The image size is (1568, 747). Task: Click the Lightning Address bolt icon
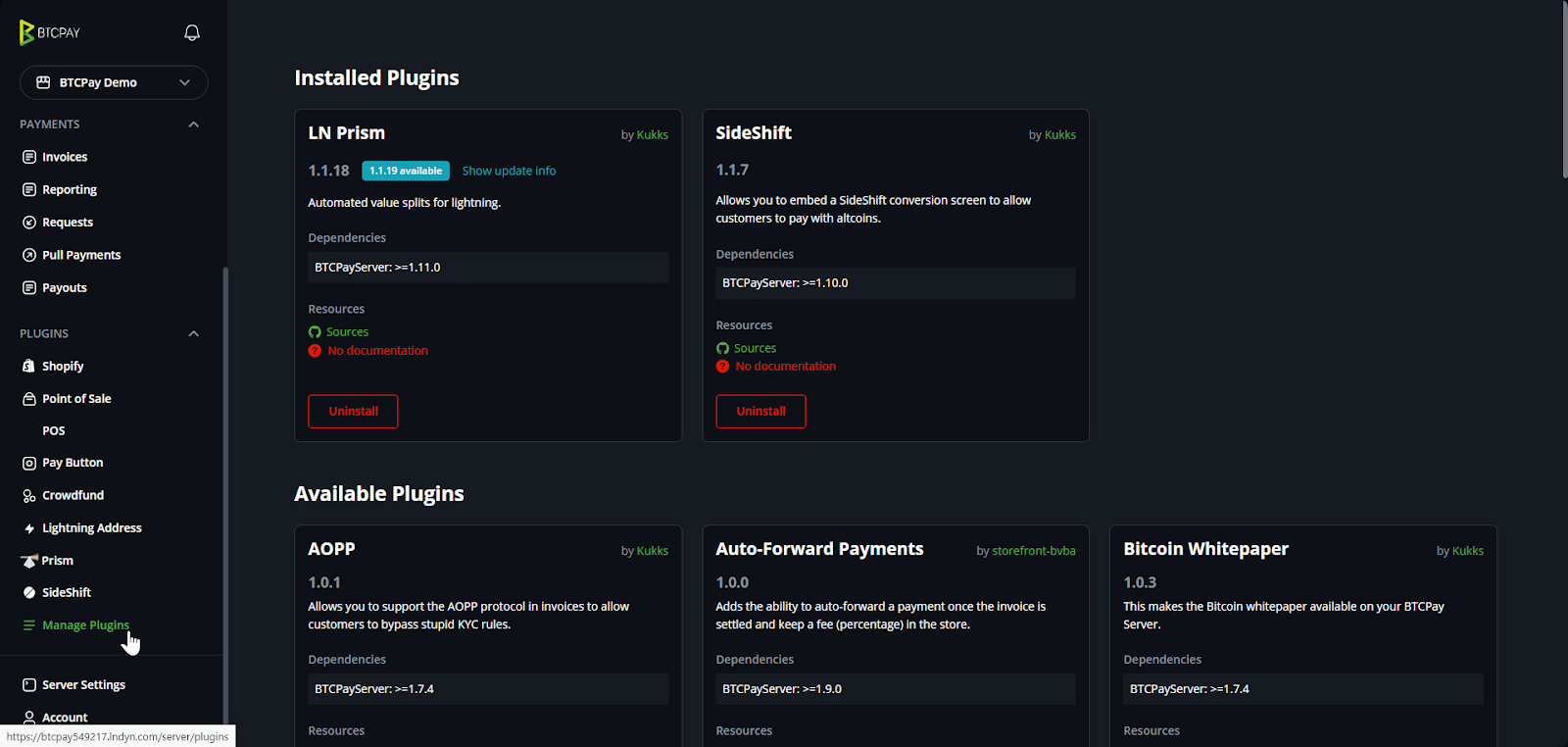click(x=29, y=528)
